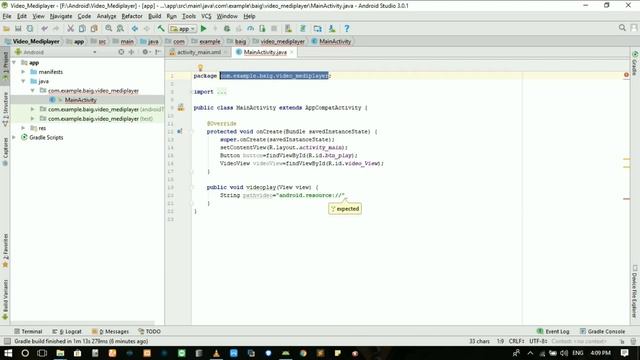Open the VCS menu

tap(206, 16)
